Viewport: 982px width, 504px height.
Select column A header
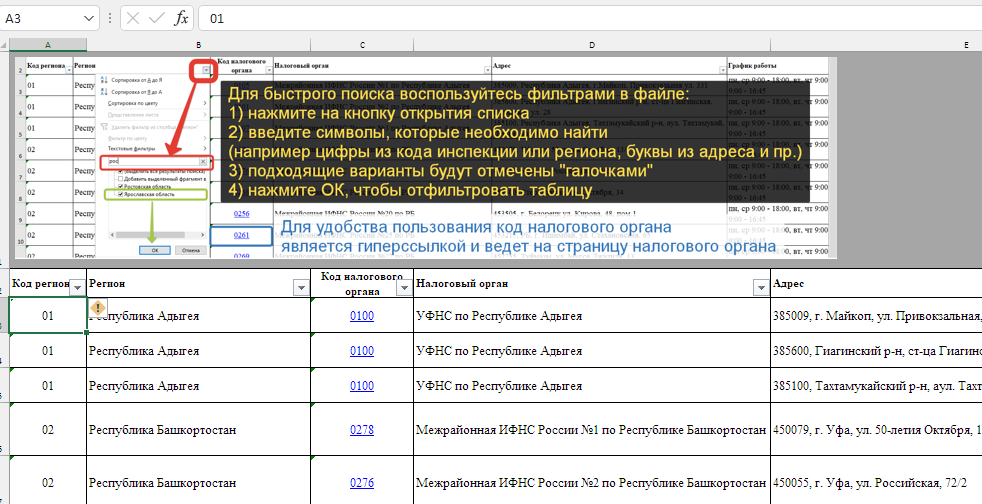pyautogui.click(x=48, y=45)
